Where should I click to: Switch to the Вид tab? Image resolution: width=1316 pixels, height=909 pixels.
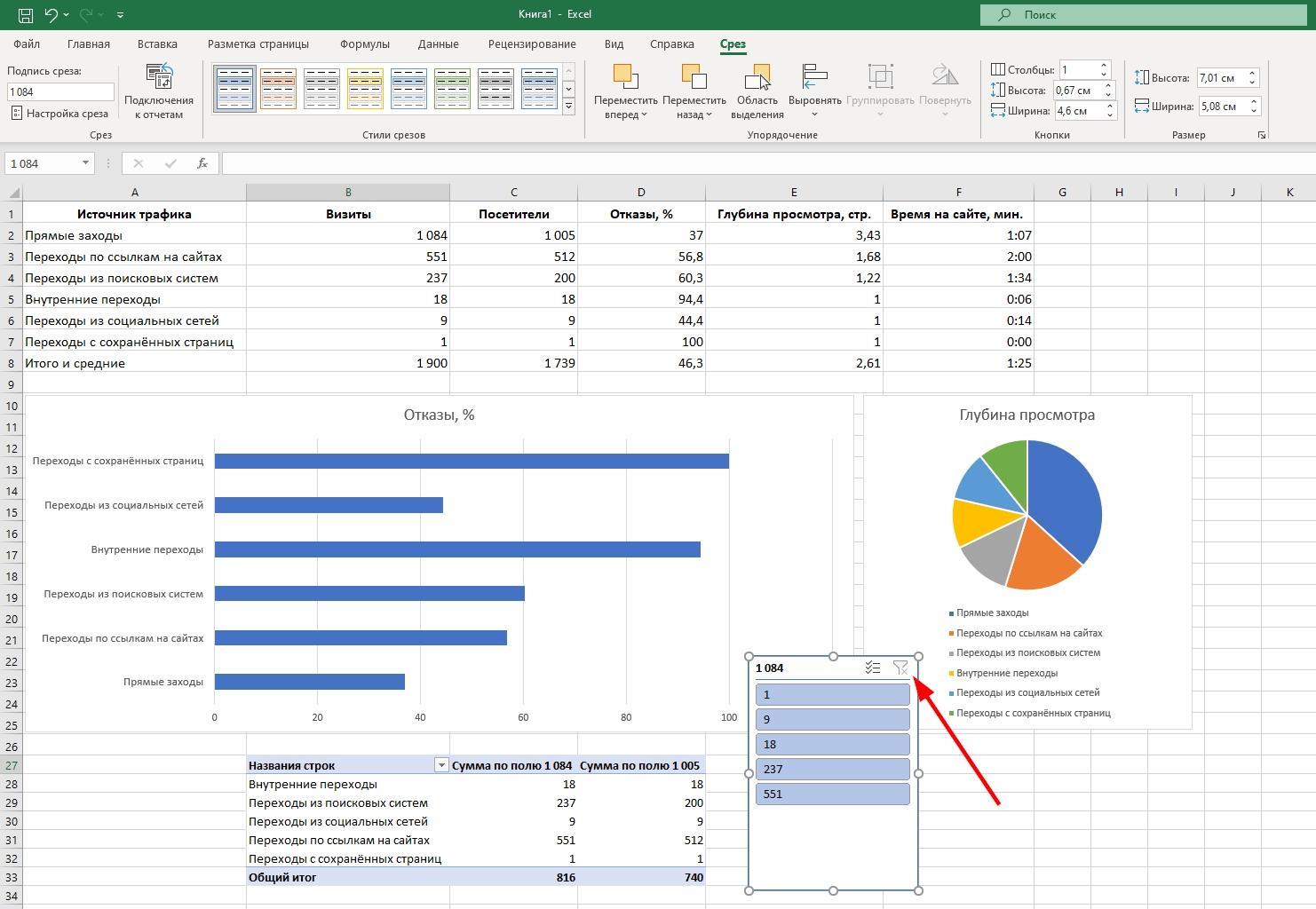pyautogui.click(x=614, y=43)
